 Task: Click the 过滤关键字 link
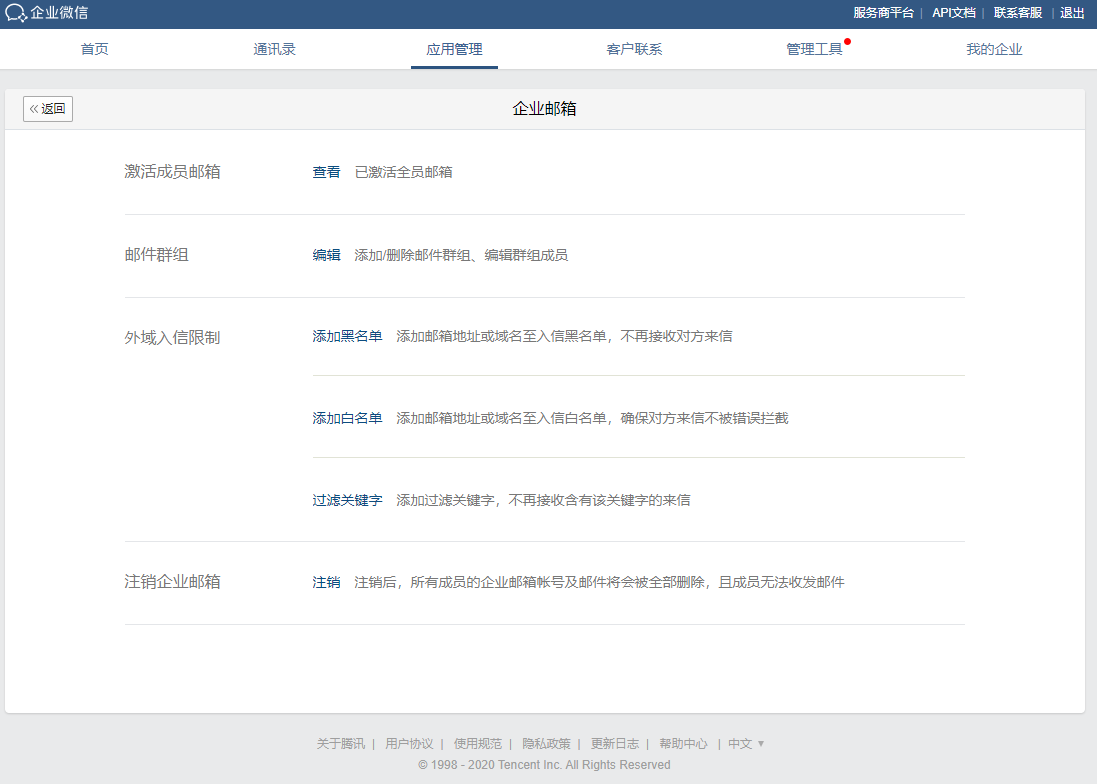click(347, 500)
